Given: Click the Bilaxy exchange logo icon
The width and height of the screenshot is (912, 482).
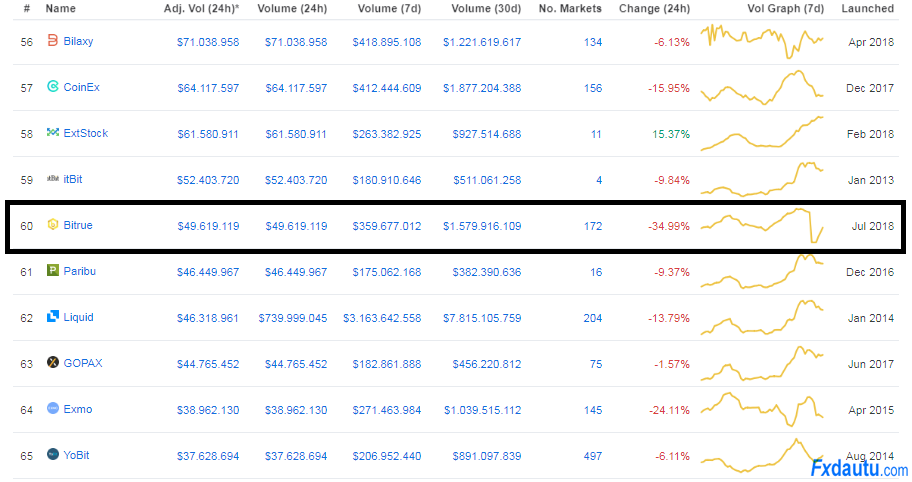Looking at the screenshot, I should tap(54, 41).
